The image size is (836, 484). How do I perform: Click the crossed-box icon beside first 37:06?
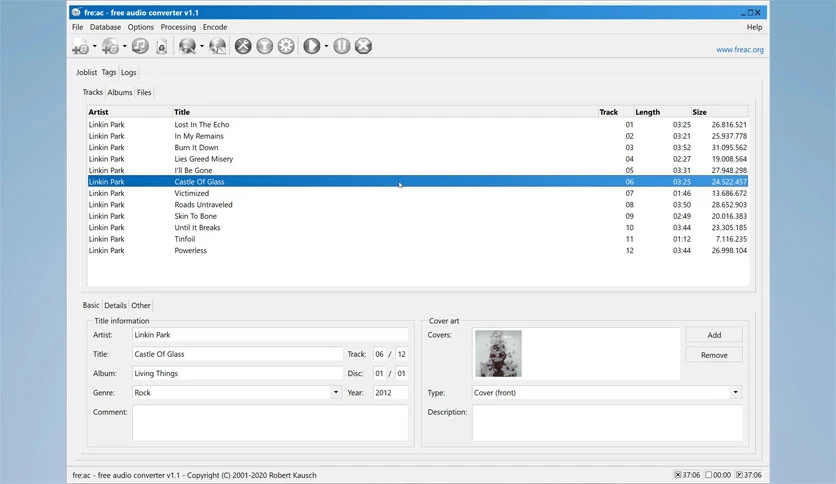(x=678, y=475)
